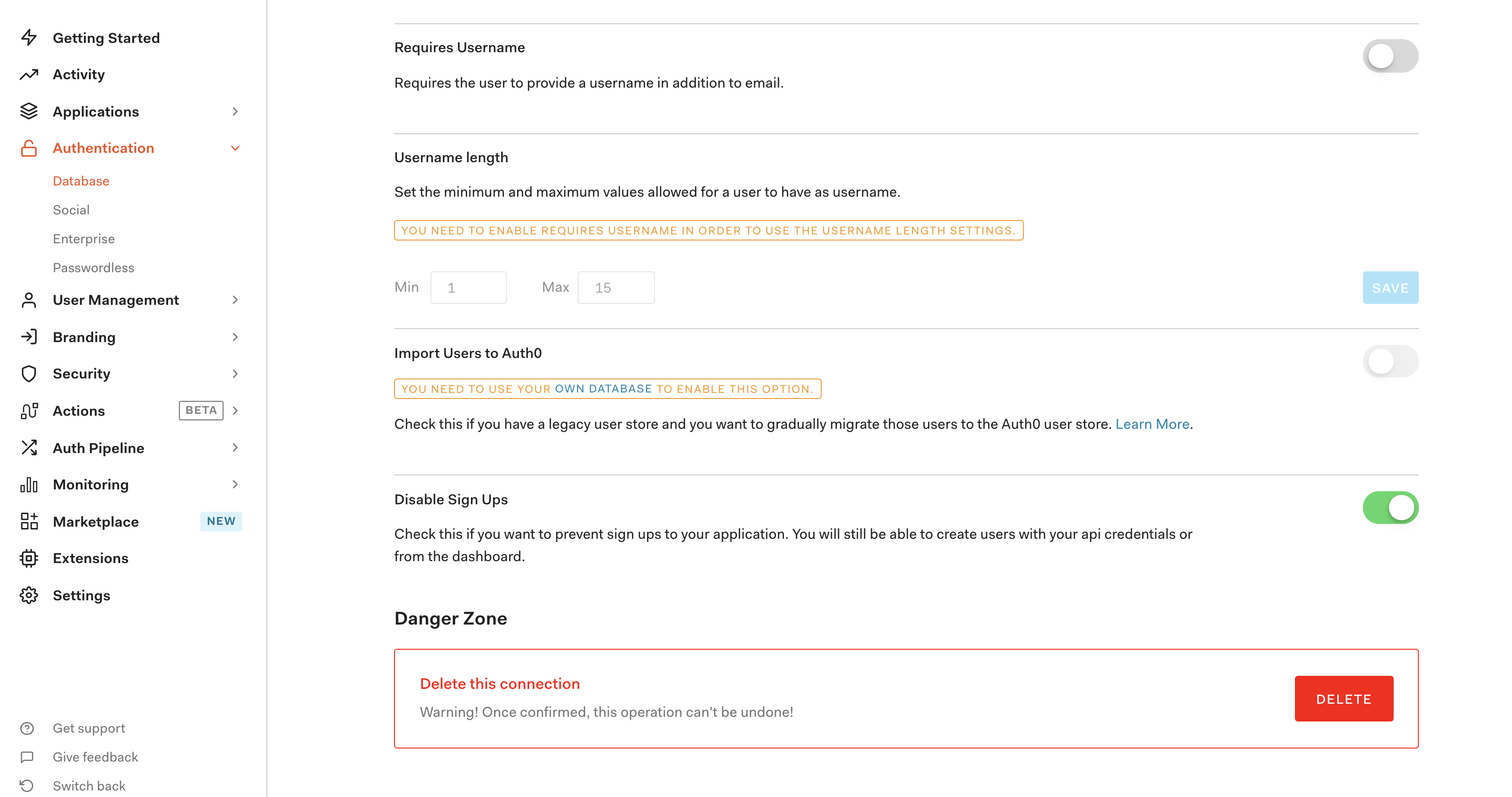
Task: Click the Settings gear icon
Action: point(29,595)
